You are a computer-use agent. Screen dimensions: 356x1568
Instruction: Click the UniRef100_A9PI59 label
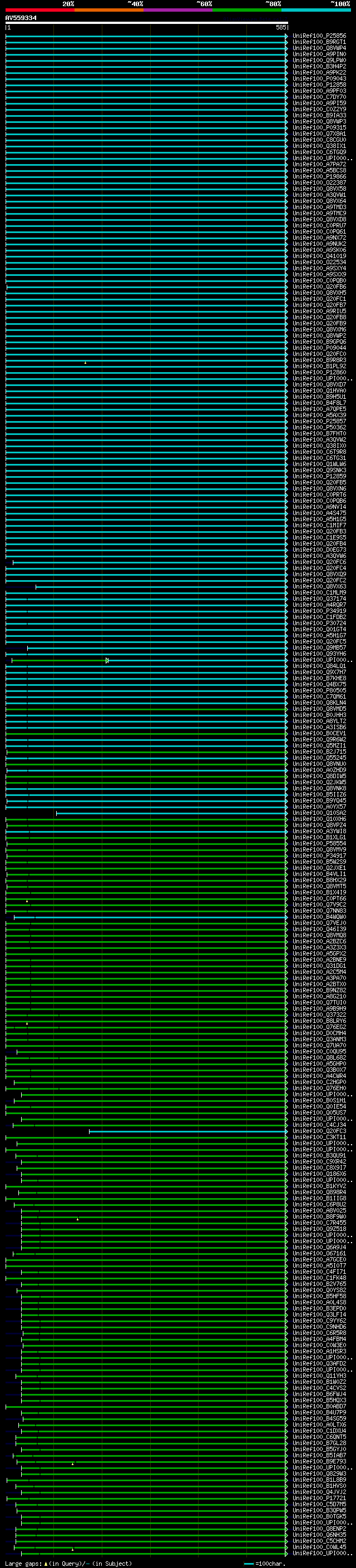[x=319, y=103]
